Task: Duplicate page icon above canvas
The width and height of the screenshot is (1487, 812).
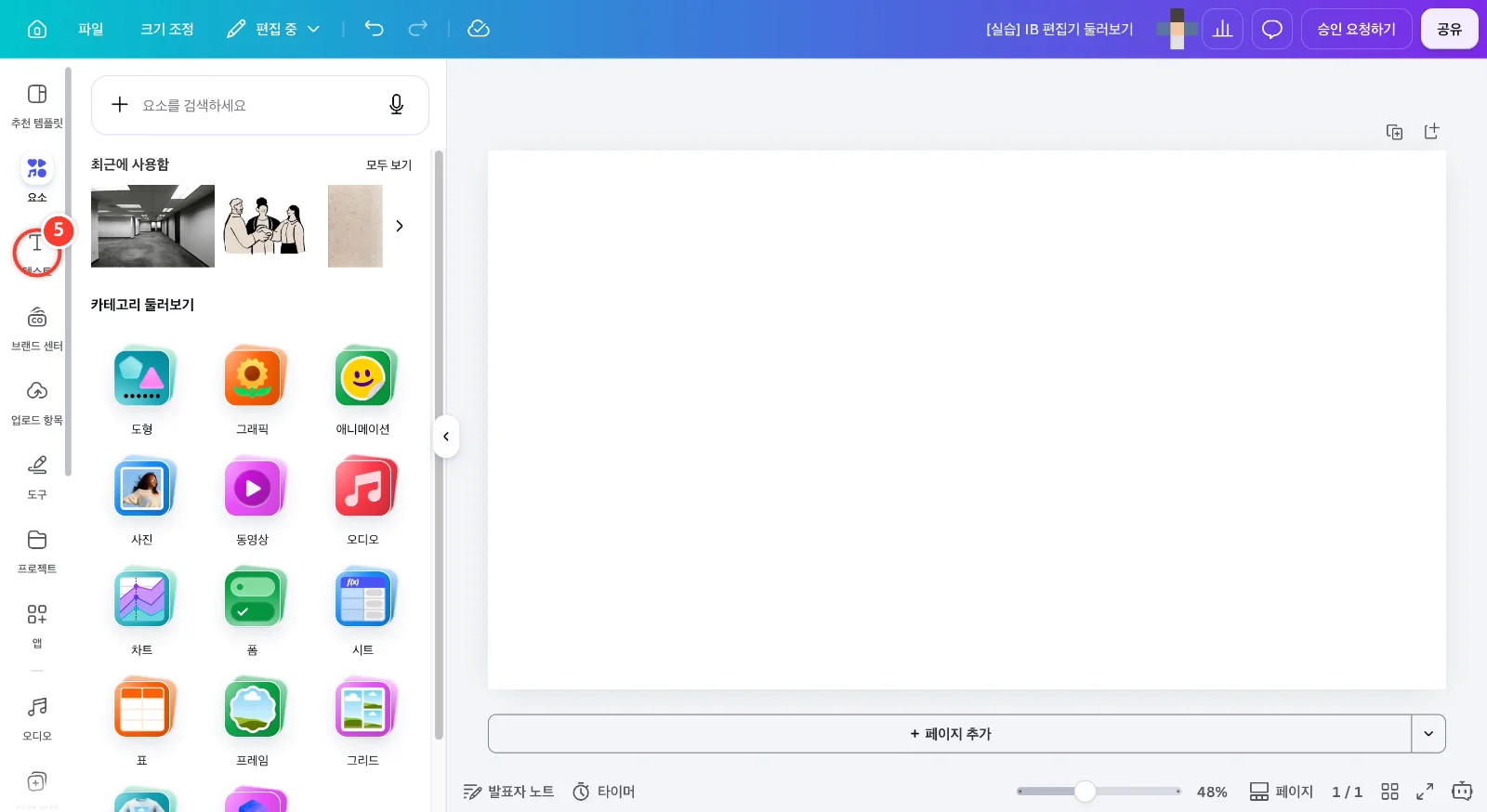Action: coord(1395,132)
